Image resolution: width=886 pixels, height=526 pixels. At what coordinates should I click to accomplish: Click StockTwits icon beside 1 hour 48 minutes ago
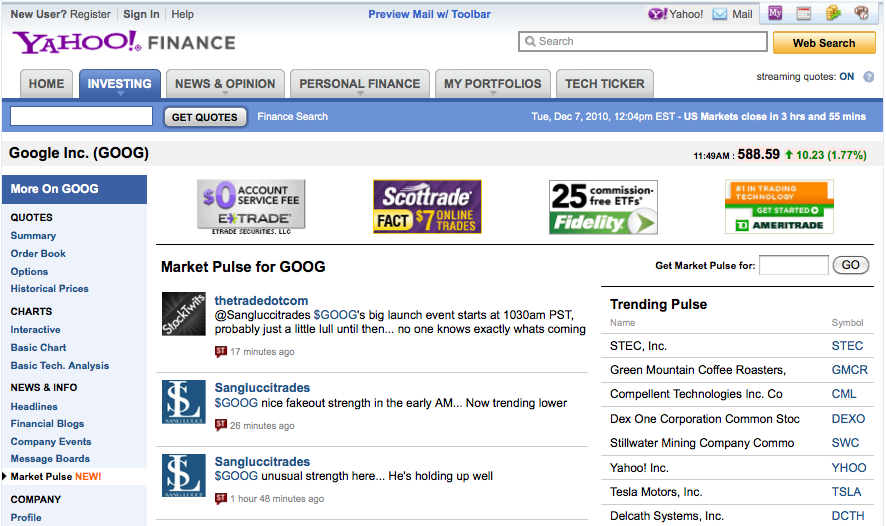[x=220, y=498]
